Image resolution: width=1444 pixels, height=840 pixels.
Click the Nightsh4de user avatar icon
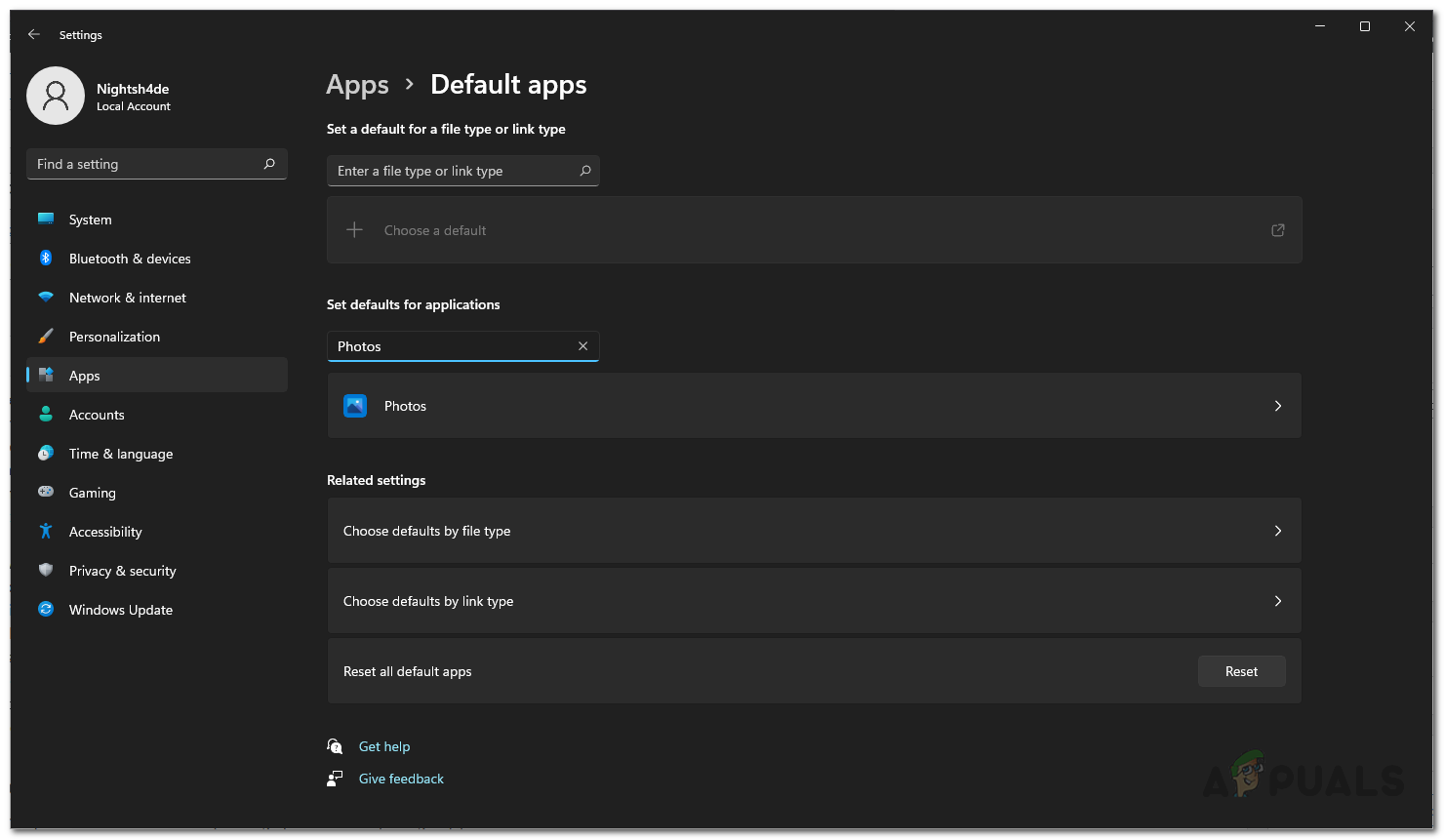[56, 96]
